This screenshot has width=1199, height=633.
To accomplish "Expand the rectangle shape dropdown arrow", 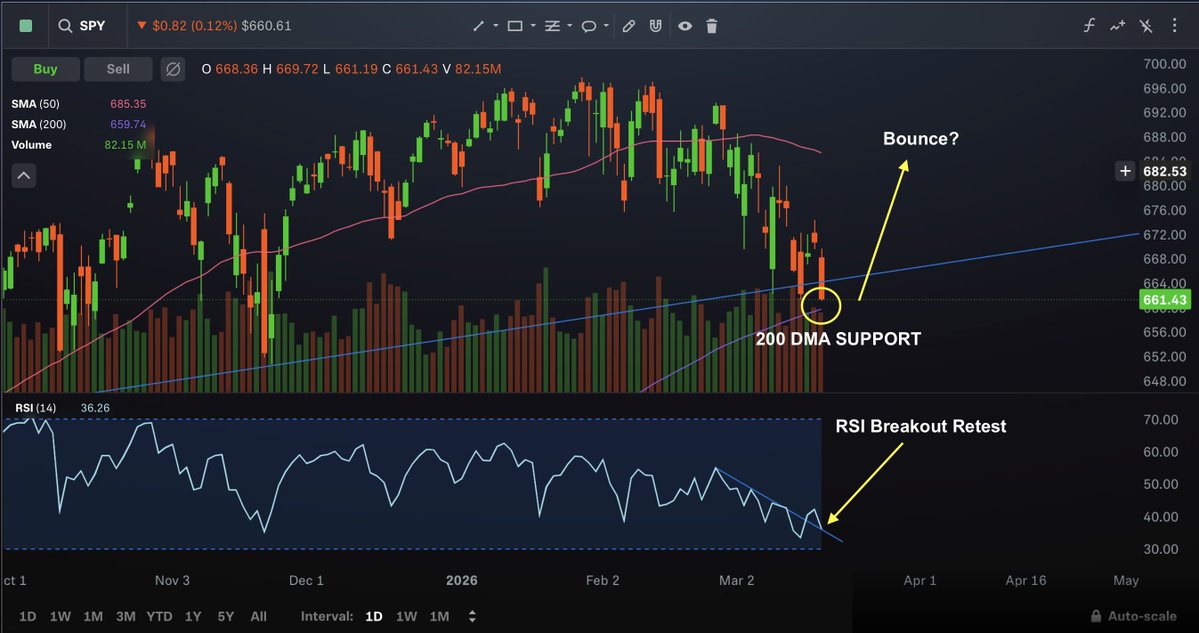I will (533, 26).
